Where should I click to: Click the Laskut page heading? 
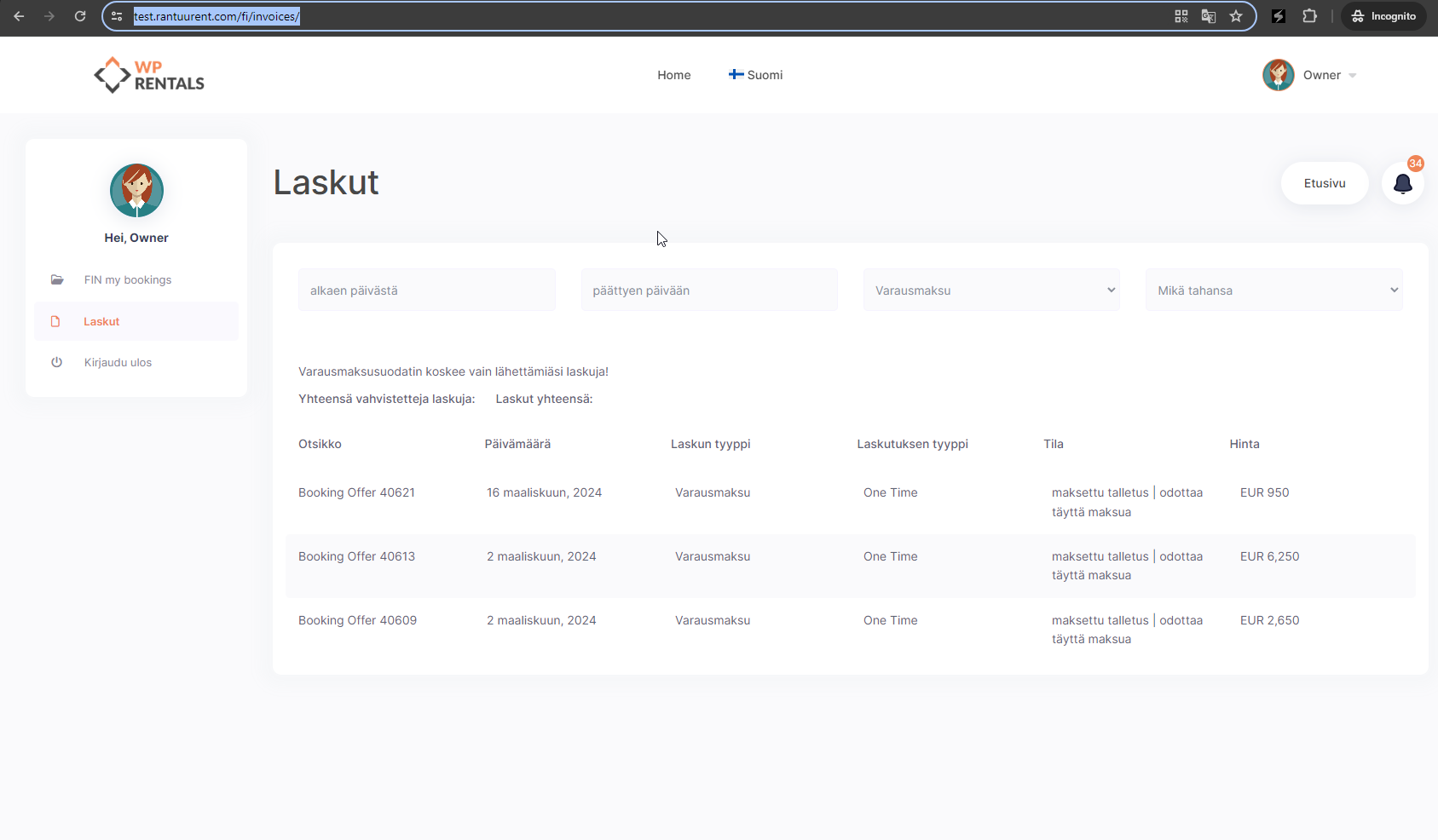pyautogui.click(x=326, y=182)
